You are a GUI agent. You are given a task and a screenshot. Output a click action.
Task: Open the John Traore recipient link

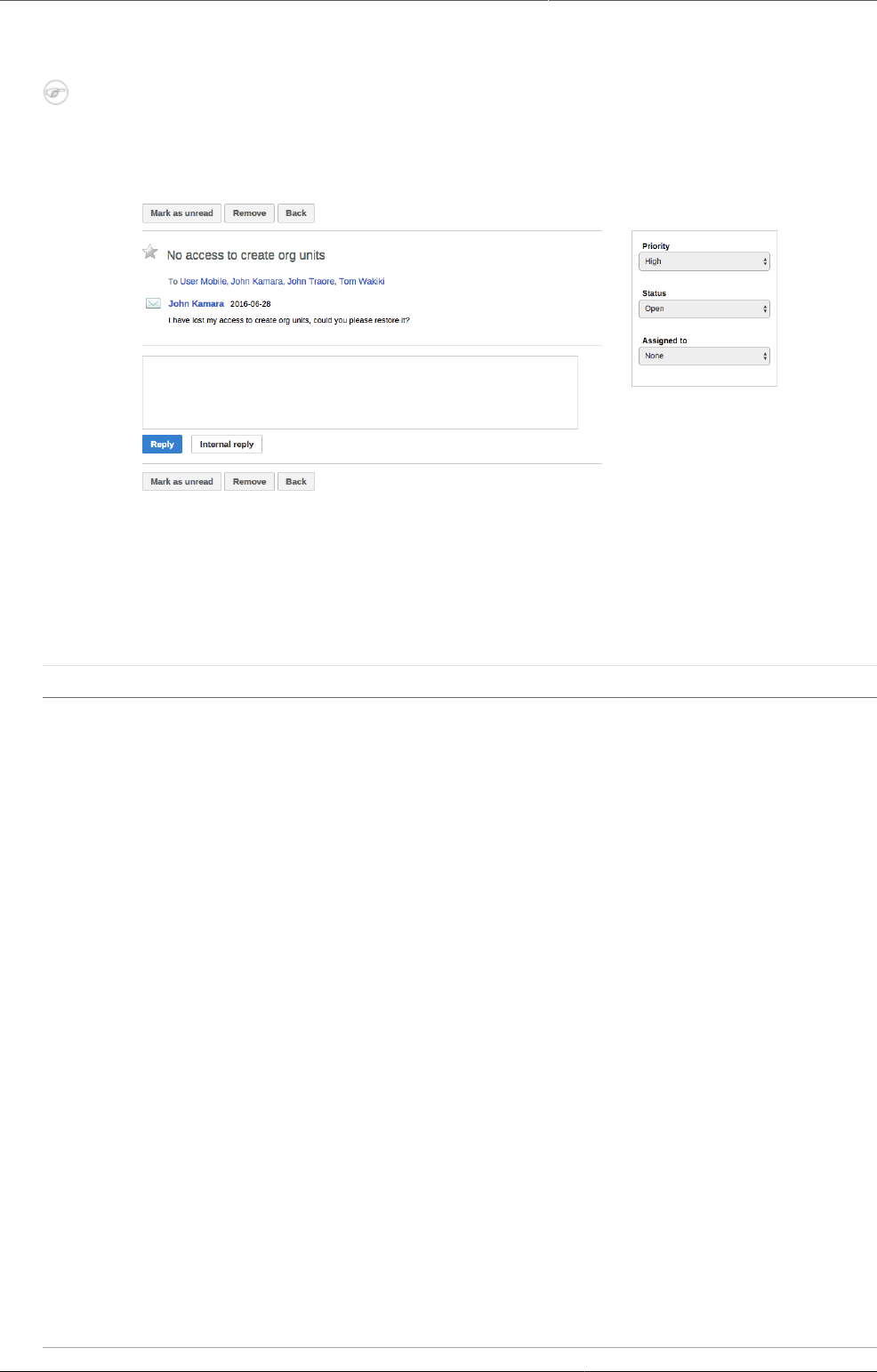(x=310, y=281)
